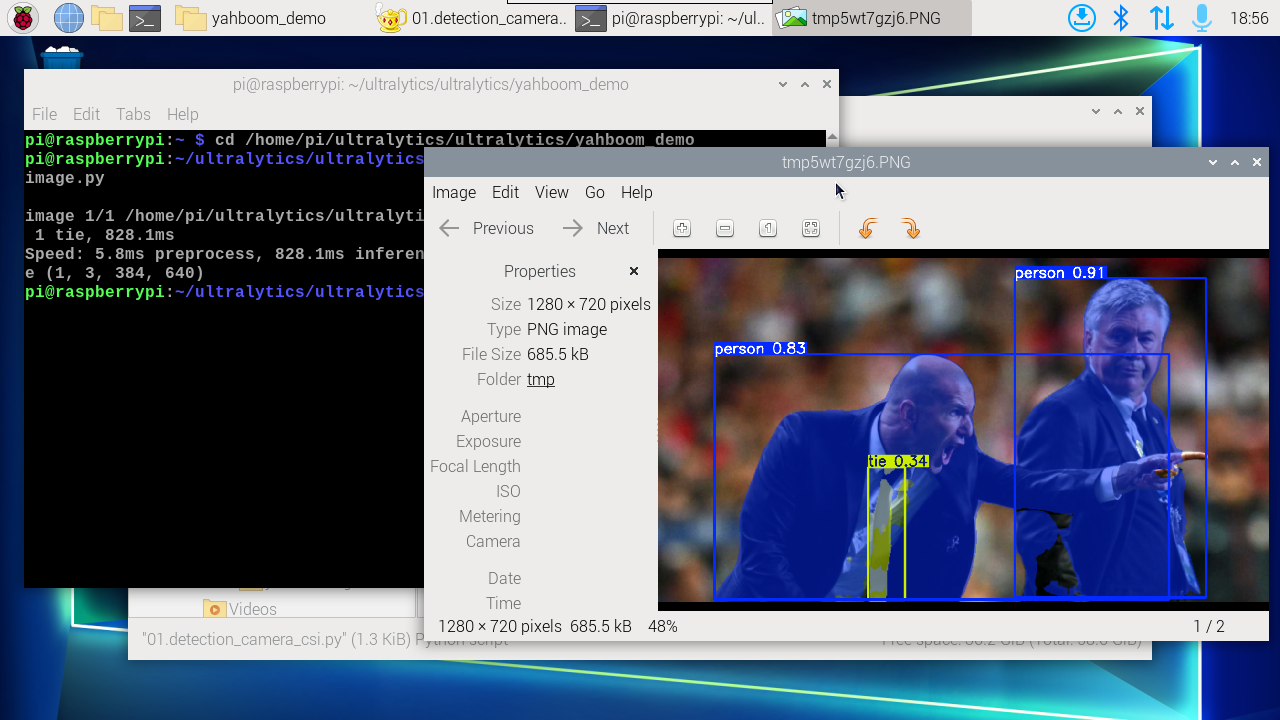Image resolution: width=1280 pixels, height=720 pixels.
Task: Open the network tray icon
Action: 1161,18
